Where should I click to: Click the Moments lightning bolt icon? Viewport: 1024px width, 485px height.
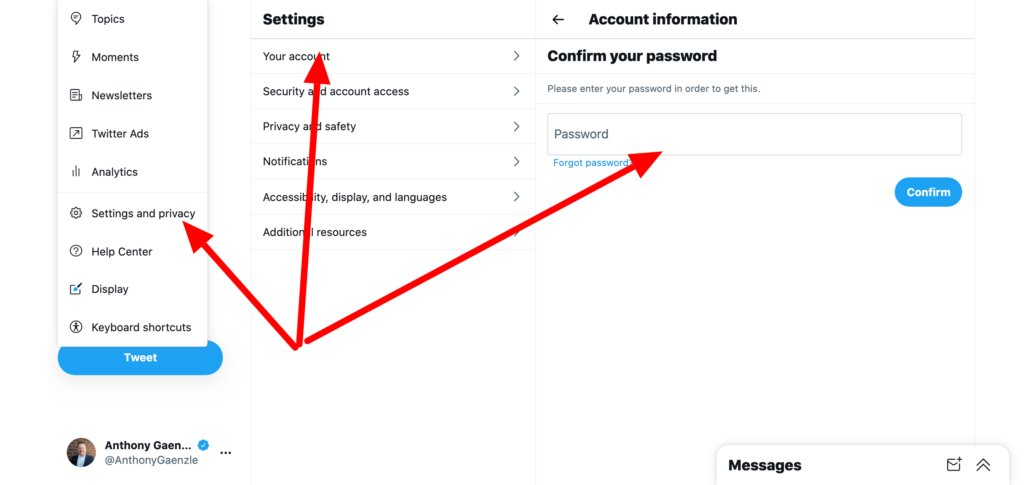76,57
